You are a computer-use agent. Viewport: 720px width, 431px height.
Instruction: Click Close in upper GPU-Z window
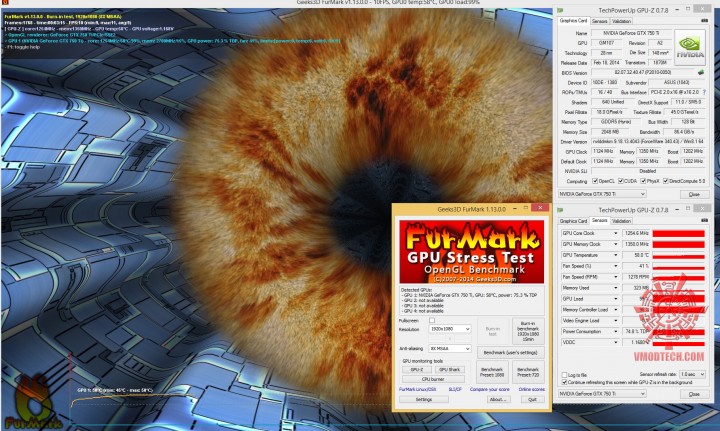click(x=694, y=194)
